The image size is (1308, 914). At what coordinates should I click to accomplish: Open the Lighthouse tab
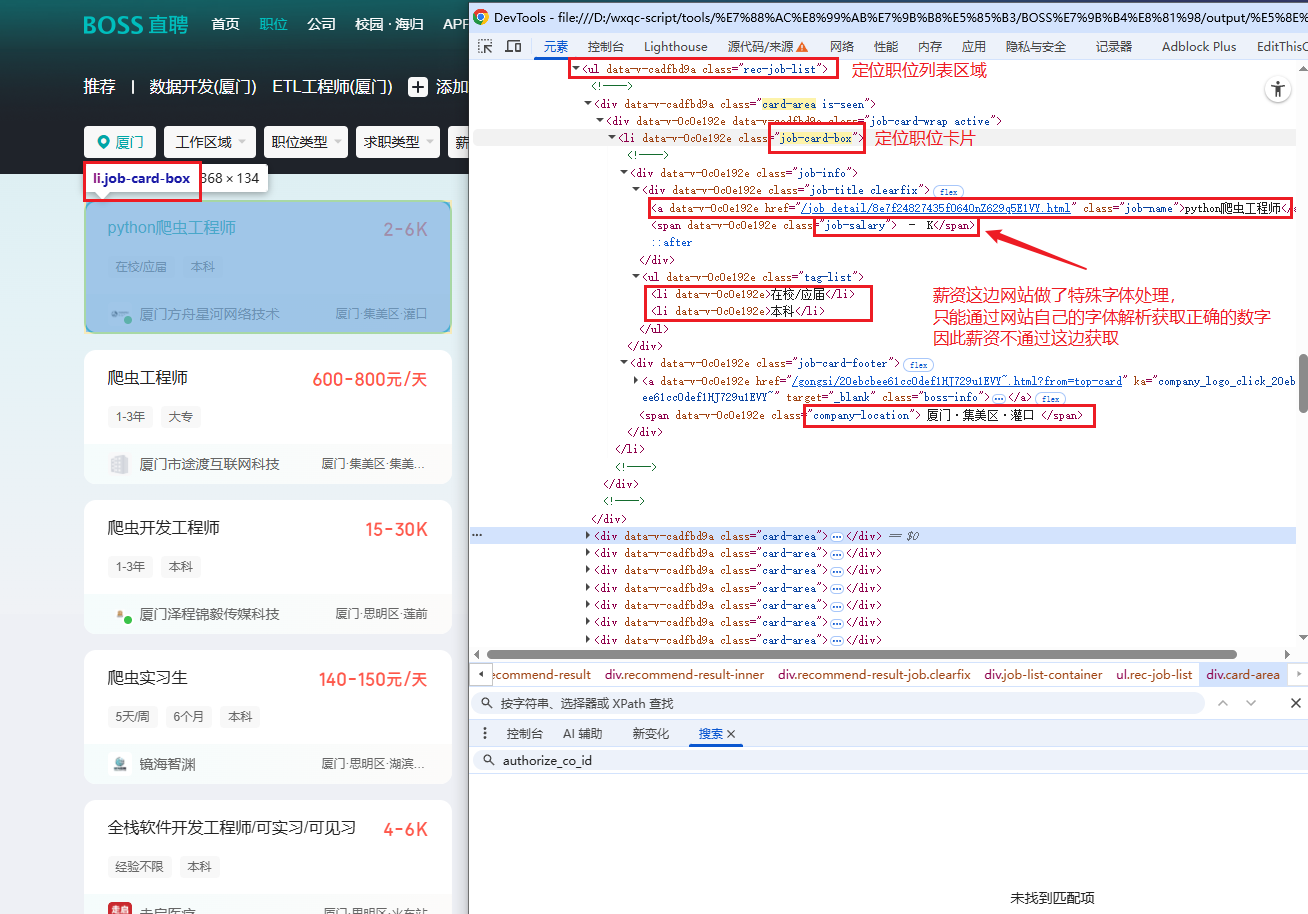(x=675, y=46)
